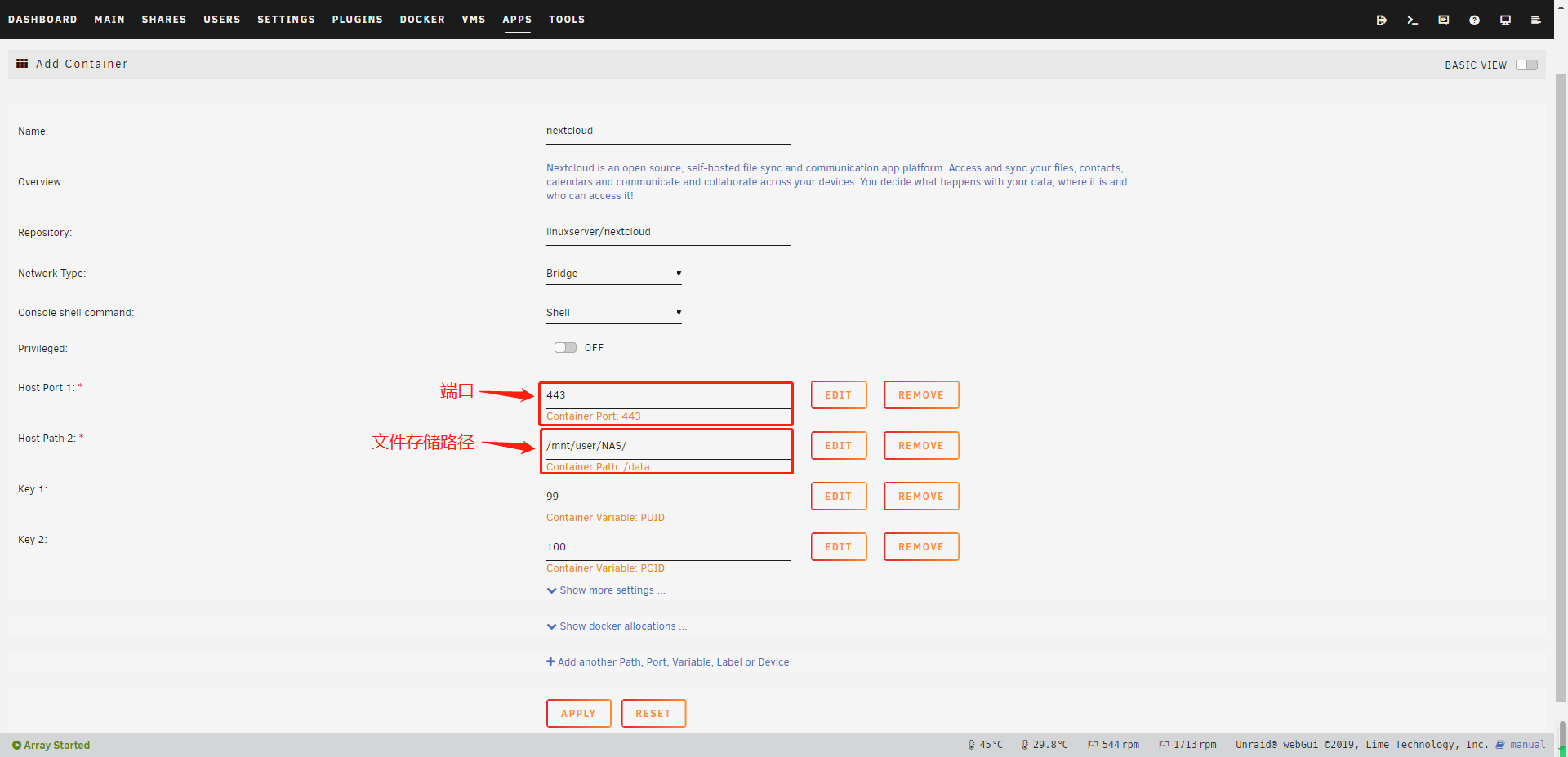1568x757 pixels.
Task: Click Add another Path, Port, Variable link
Action: coord(667,661)
